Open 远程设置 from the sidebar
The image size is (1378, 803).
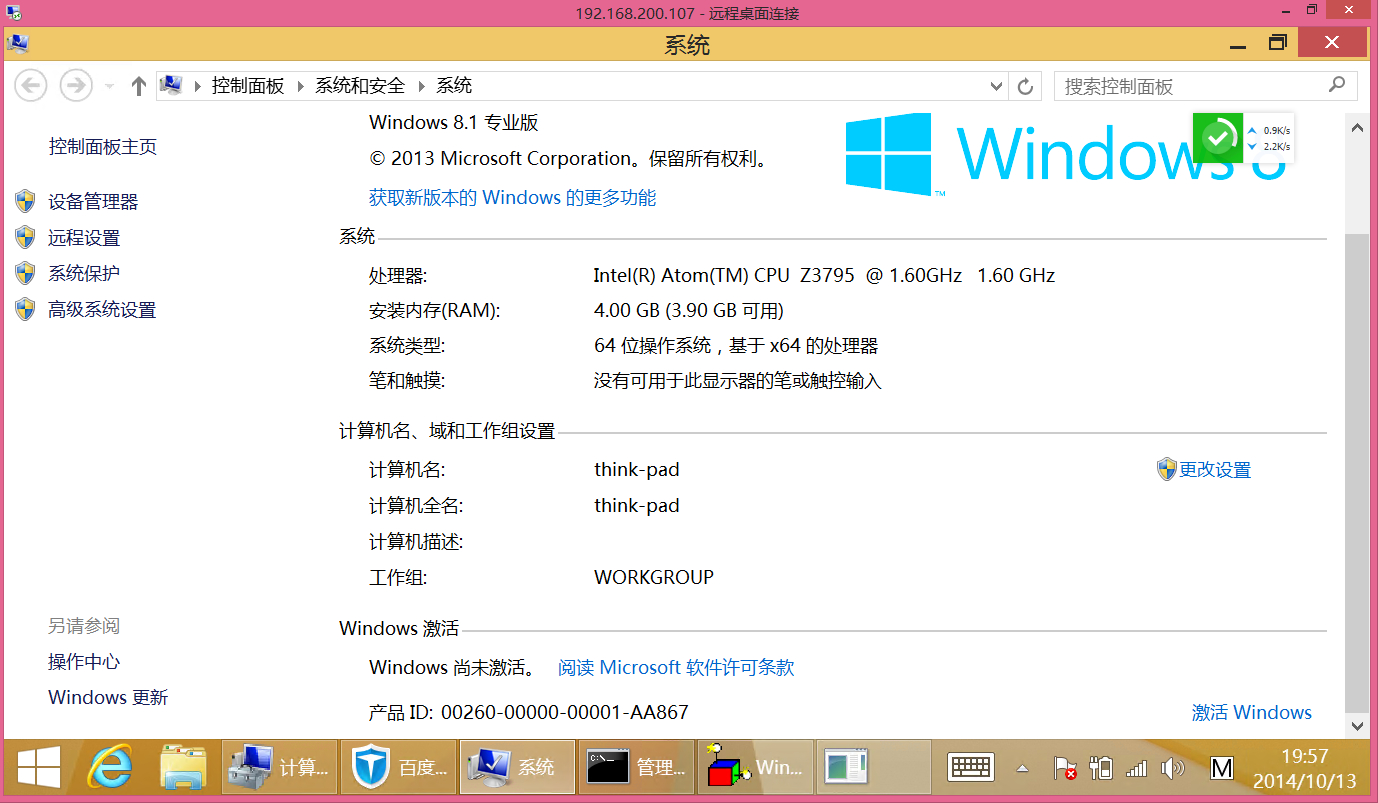click(84, 238)
